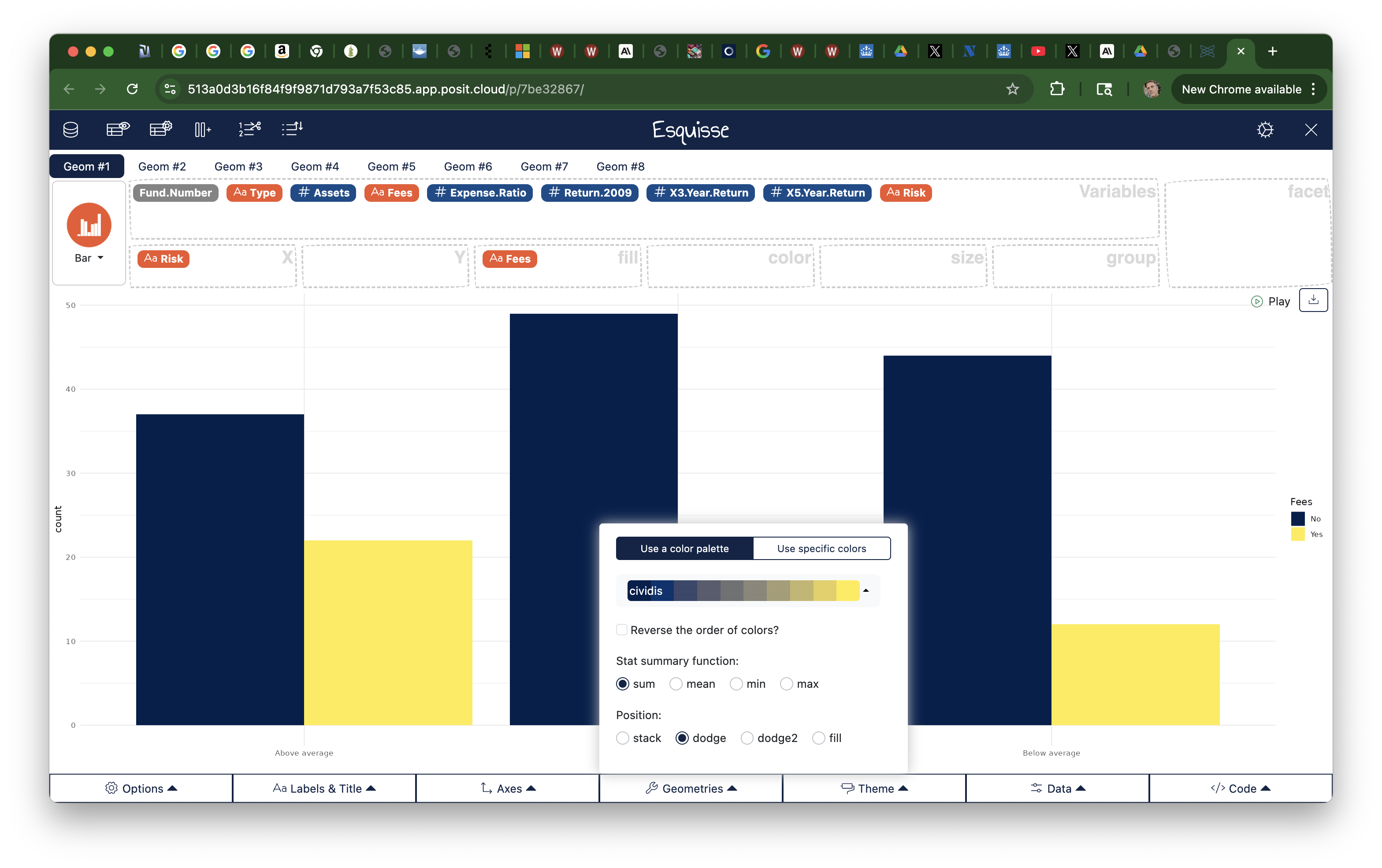1382x868 pixels.
Task: Check Reverse the order of colors
Action: click(621, 630)
